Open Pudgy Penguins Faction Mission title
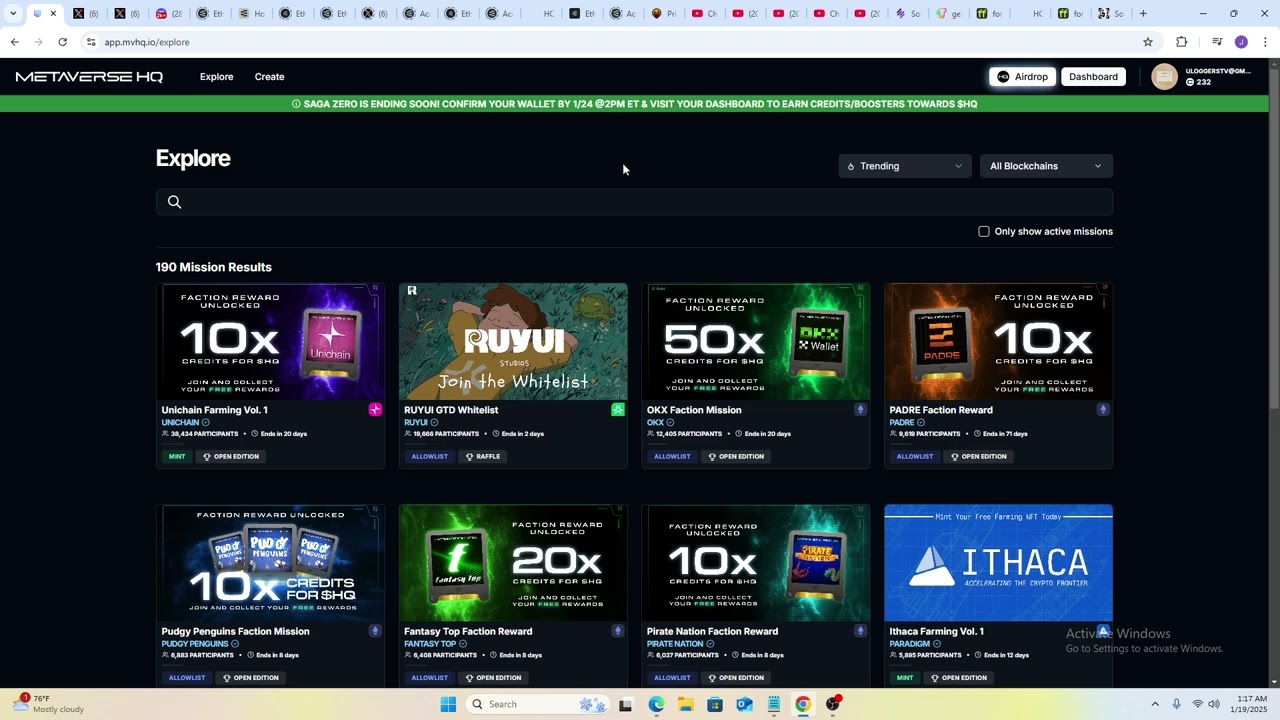Image resolution: width=1280 pixels, height=720 pixels. pos(235,631)
